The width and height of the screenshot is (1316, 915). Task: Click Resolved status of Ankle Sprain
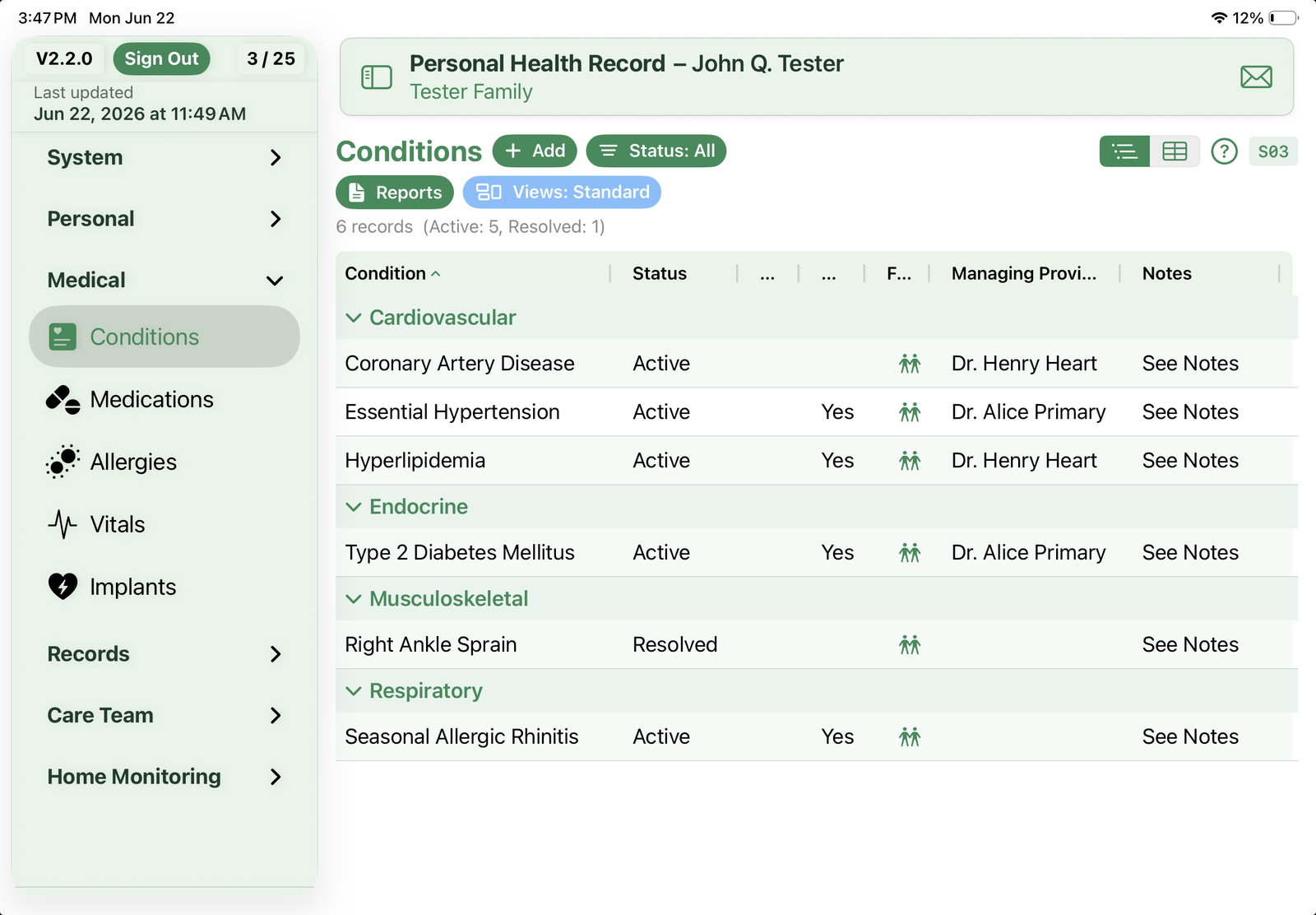pyautogui.click(x=674, y=645)
